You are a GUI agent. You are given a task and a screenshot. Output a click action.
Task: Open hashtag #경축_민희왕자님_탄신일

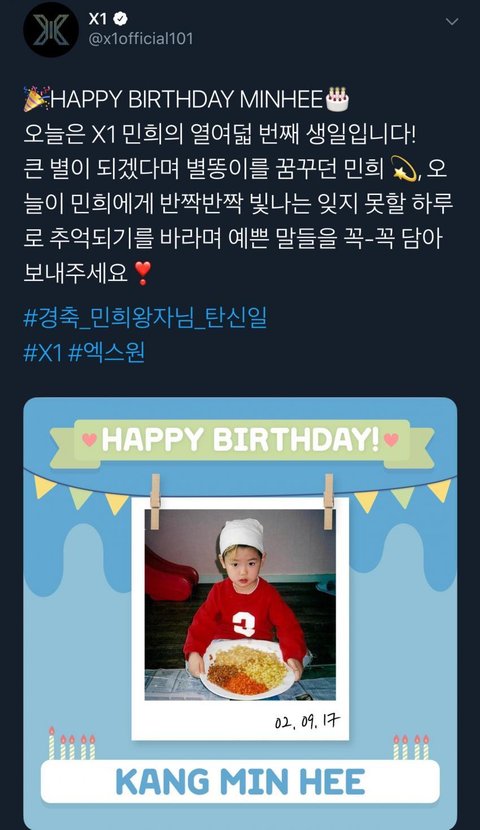click(146, 318)
